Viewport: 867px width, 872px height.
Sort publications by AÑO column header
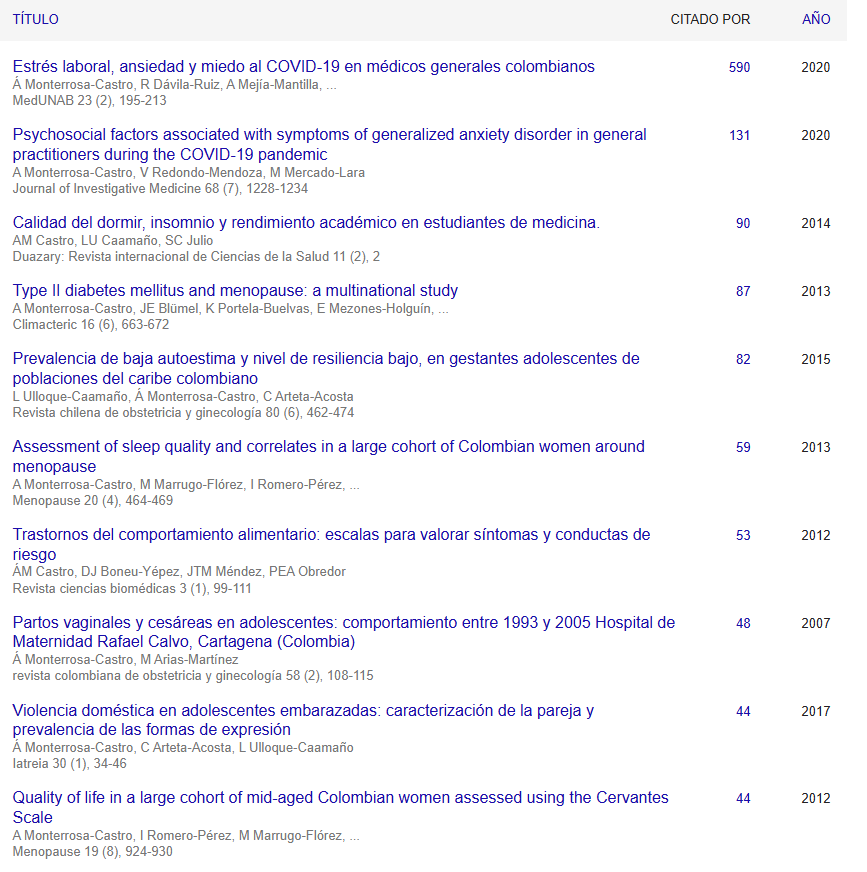[815, 19]
